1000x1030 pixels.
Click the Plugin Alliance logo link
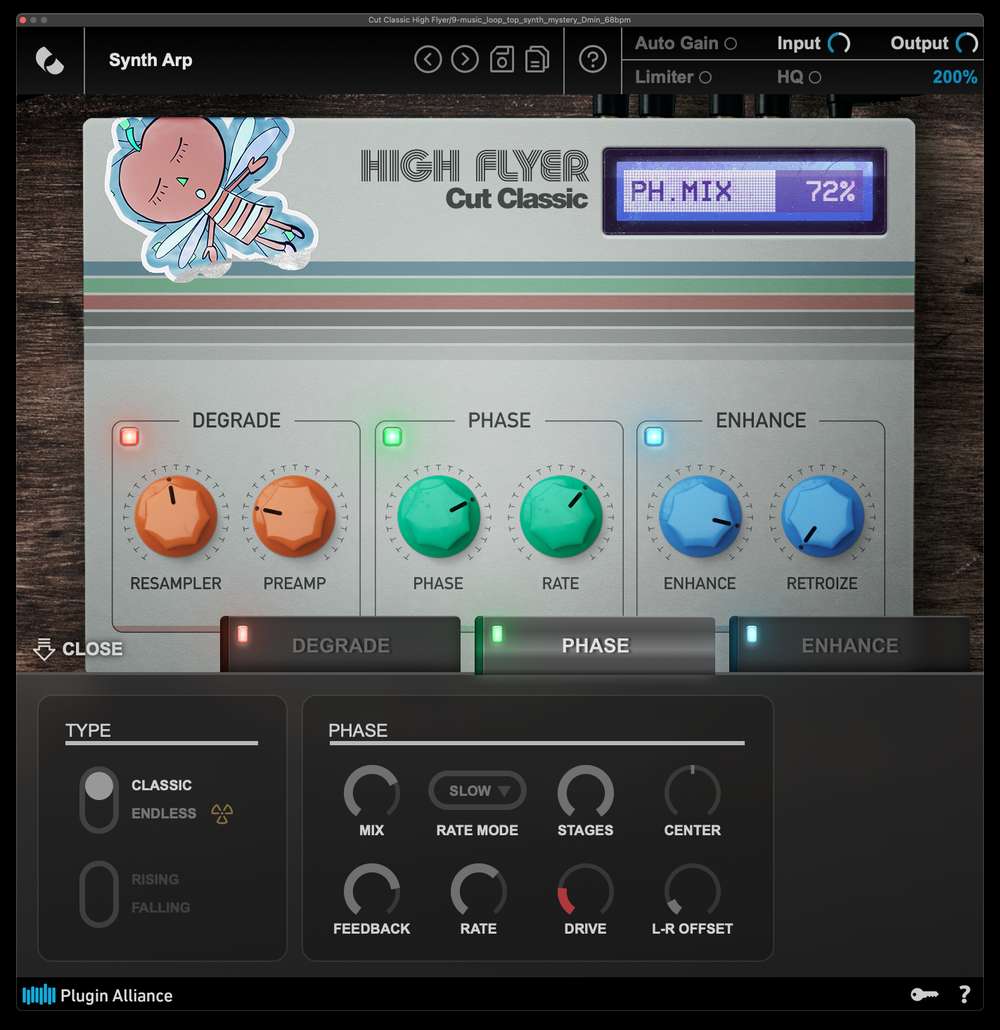(x=98, y=995)
